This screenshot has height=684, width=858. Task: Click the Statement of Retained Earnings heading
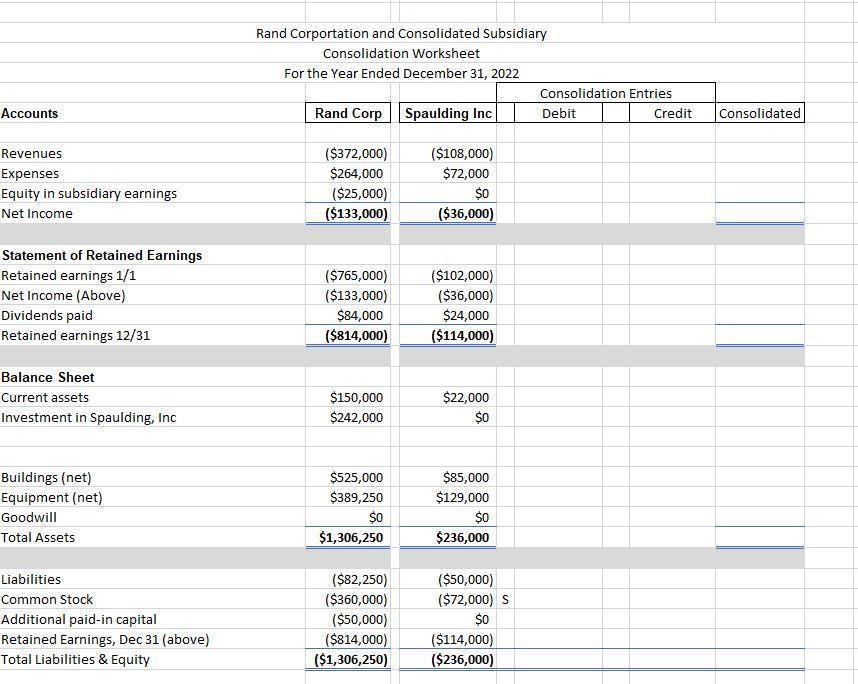pos(102,256)
